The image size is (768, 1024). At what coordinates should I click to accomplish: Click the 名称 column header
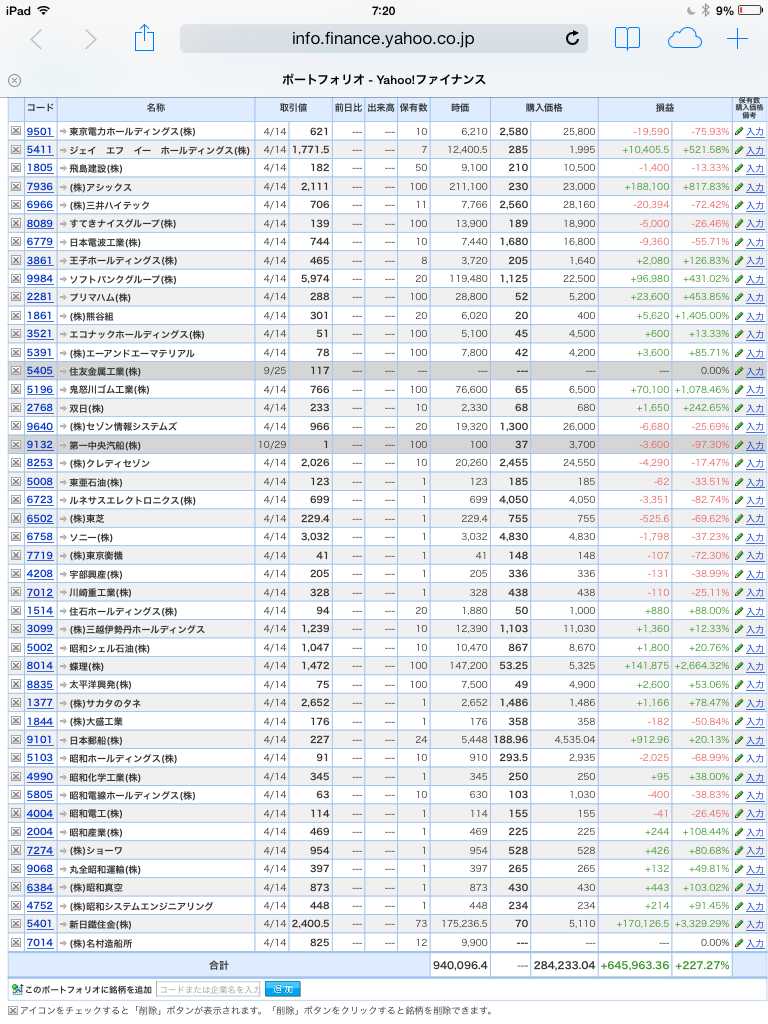[156, 108]
